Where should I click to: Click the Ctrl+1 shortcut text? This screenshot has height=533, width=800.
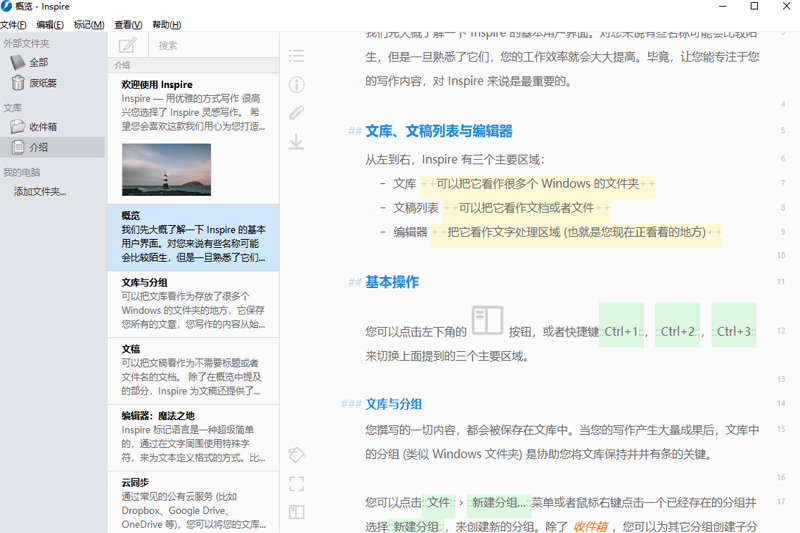(621, 332)
